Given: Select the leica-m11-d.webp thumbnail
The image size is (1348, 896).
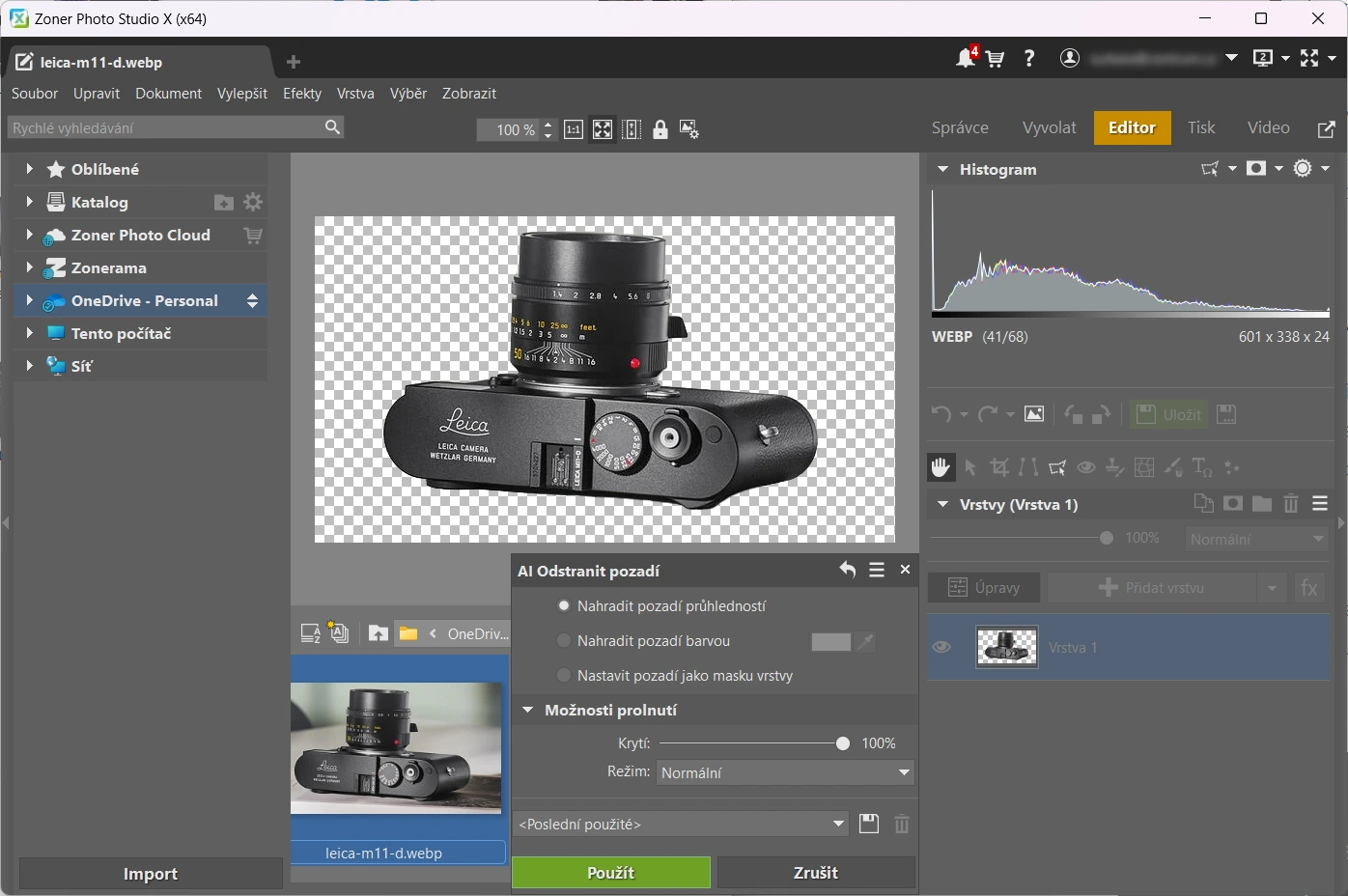Looking at the screenshot, I should 397,749.
